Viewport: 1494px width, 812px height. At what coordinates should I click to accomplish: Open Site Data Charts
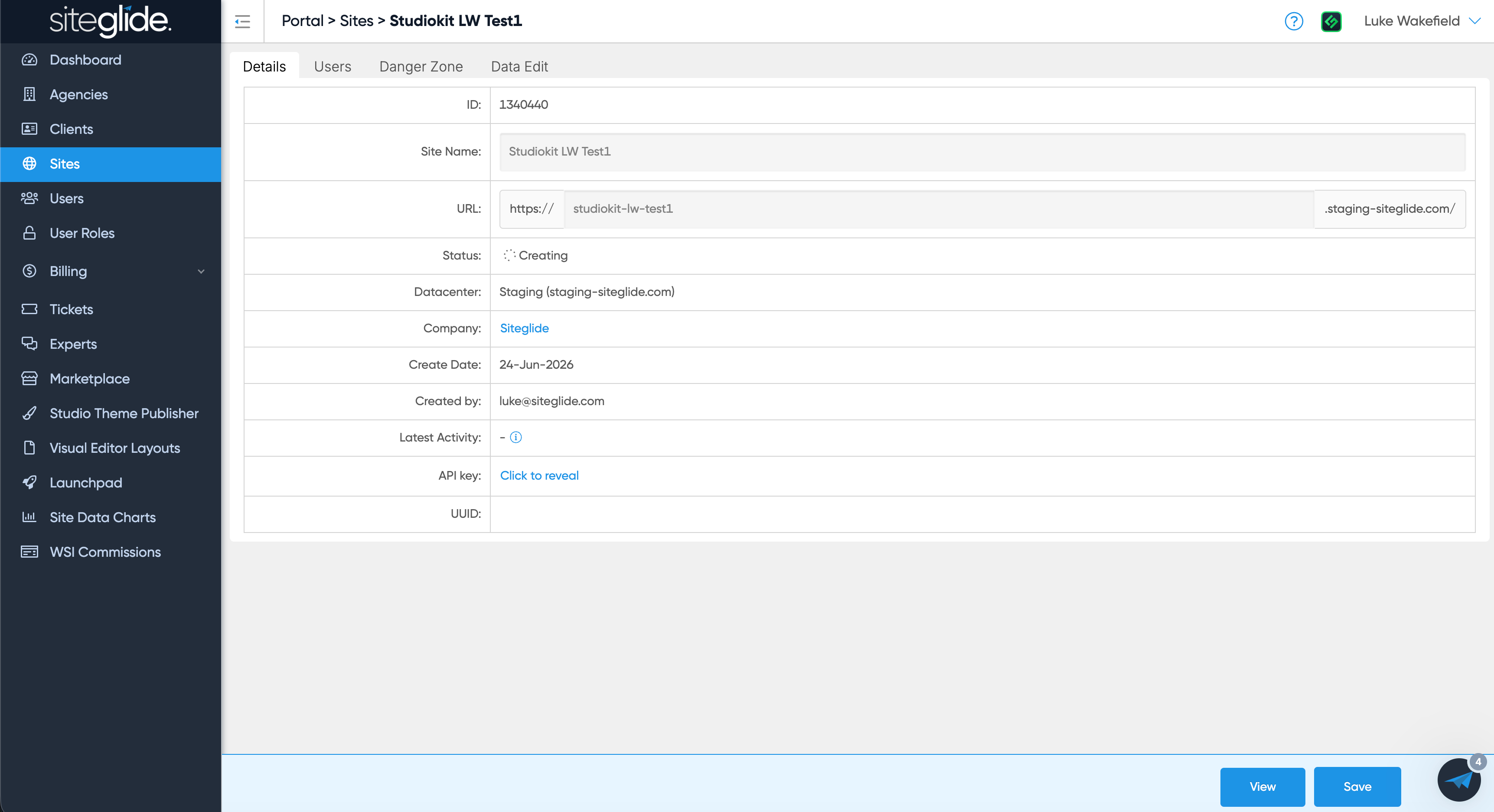coord(110,517)
